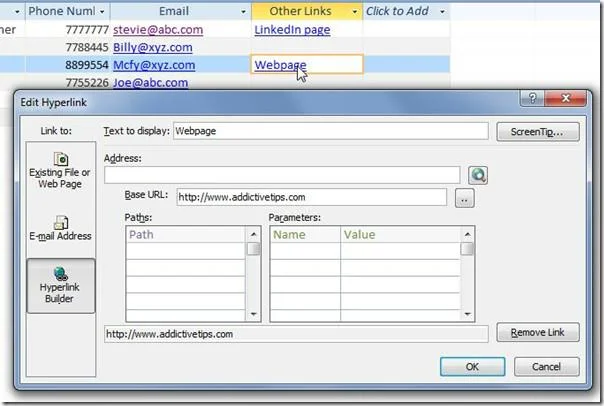The image size is (604, 406).
Task: Click inside the Address input field
Action: tap(282, 175)
